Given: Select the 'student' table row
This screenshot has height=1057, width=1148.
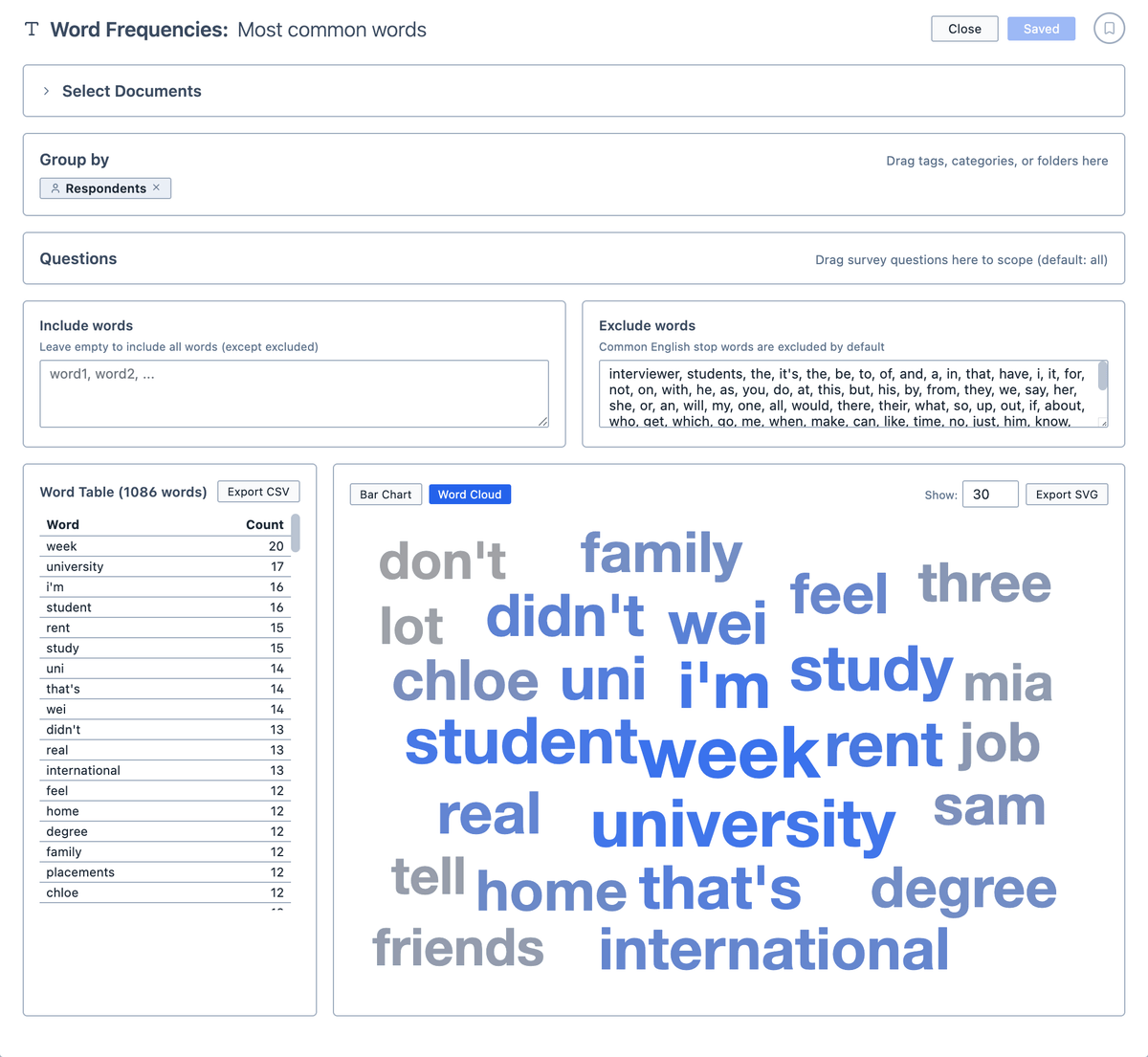Looking at the screenshot, I should [x=165, y=607].
